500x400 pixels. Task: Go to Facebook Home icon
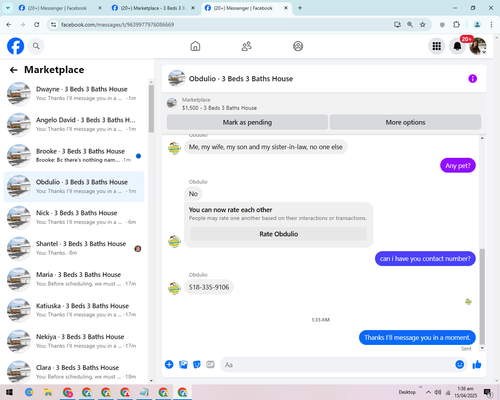click(195, 46)
